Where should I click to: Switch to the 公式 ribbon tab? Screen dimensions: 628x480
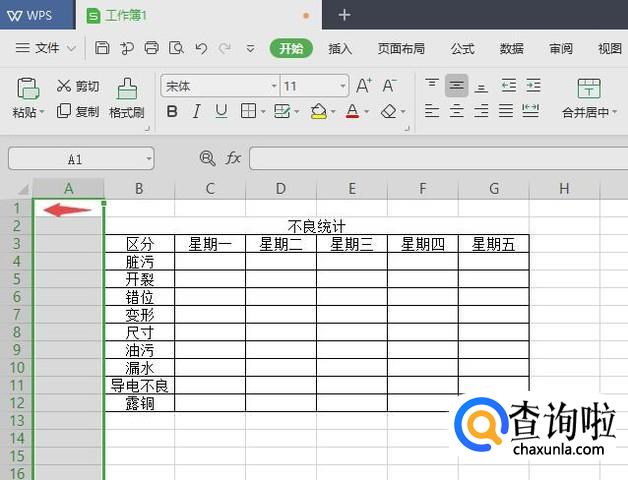pyautogui.click(x=463, y=48)
